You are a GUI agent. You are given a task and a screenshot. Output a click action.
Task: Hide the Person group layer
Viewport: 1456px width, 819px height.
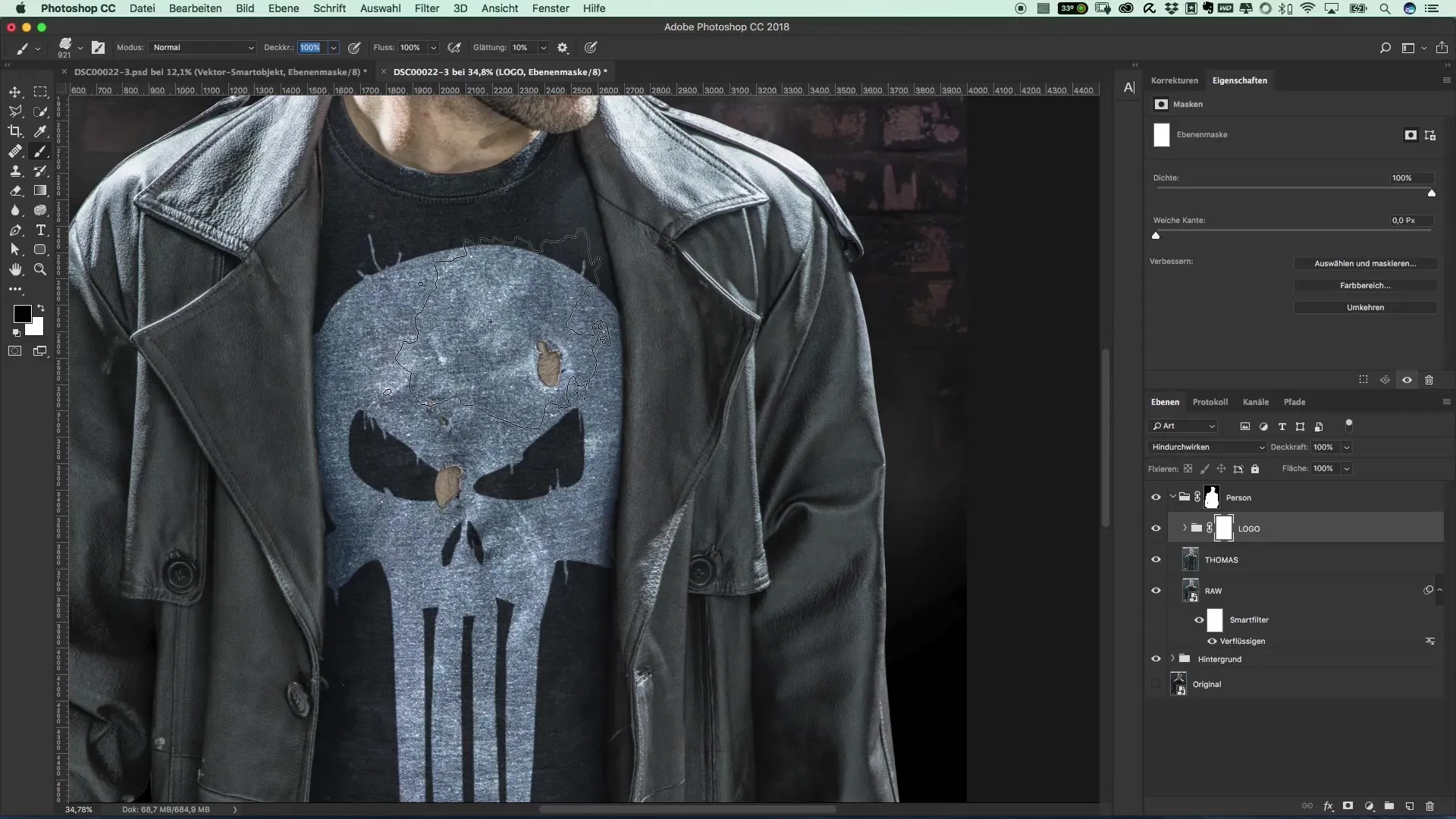point(1156,497)
